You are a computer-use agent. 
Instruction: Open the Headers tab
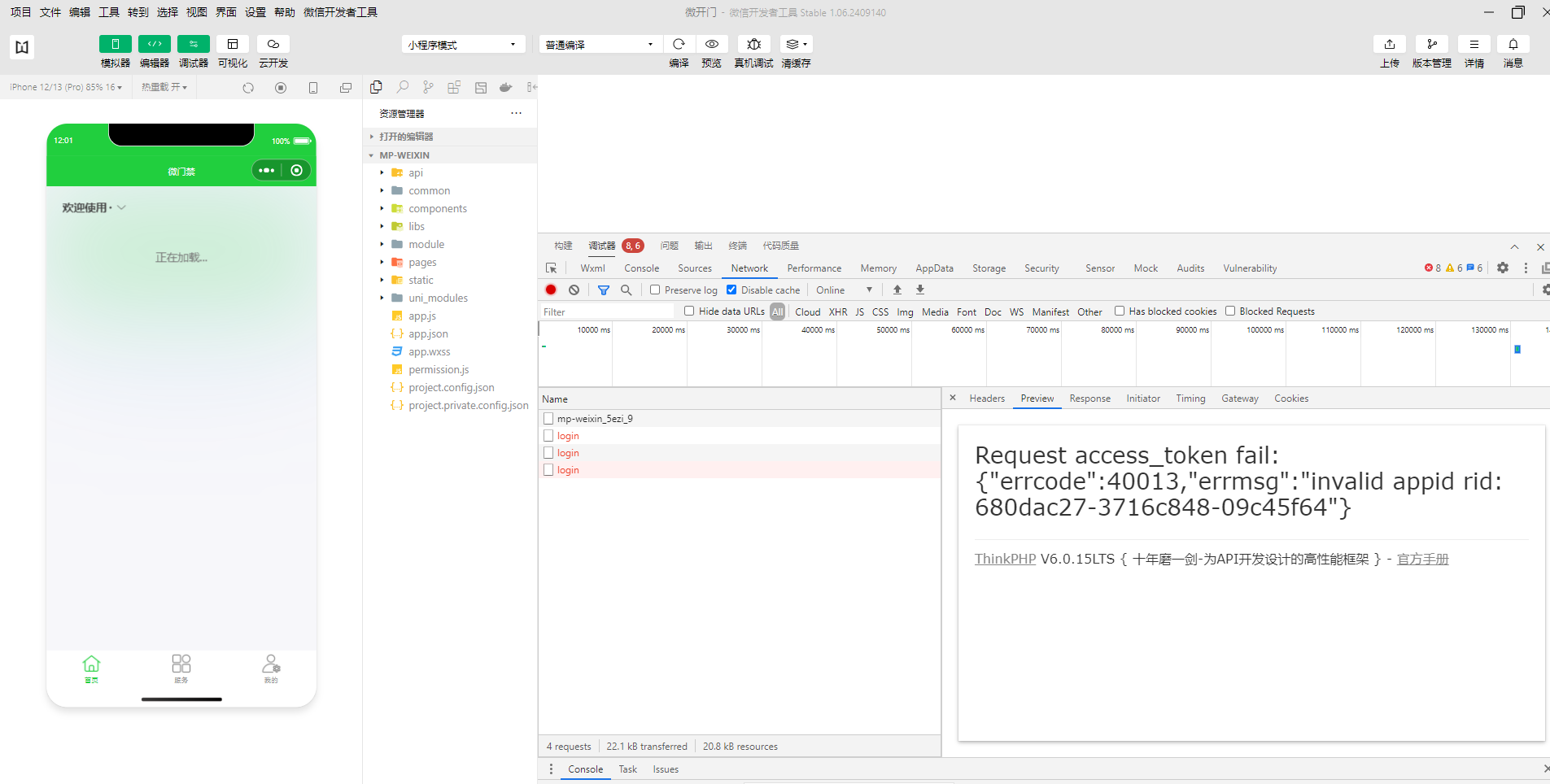(987, 399)
